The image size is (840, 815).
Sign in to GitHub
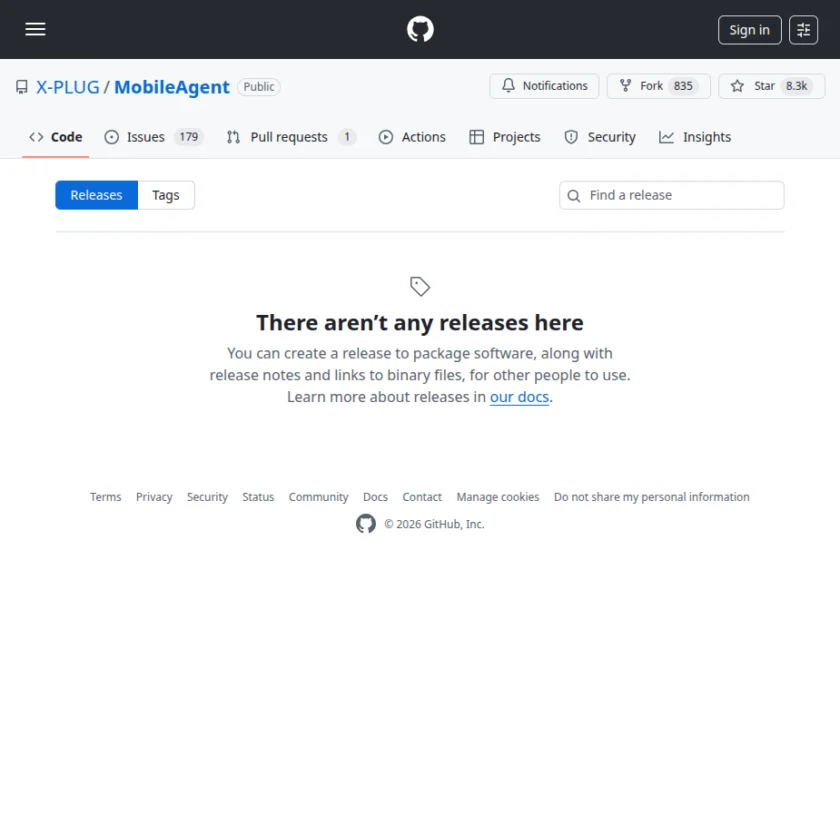click(x=749, y=29)
